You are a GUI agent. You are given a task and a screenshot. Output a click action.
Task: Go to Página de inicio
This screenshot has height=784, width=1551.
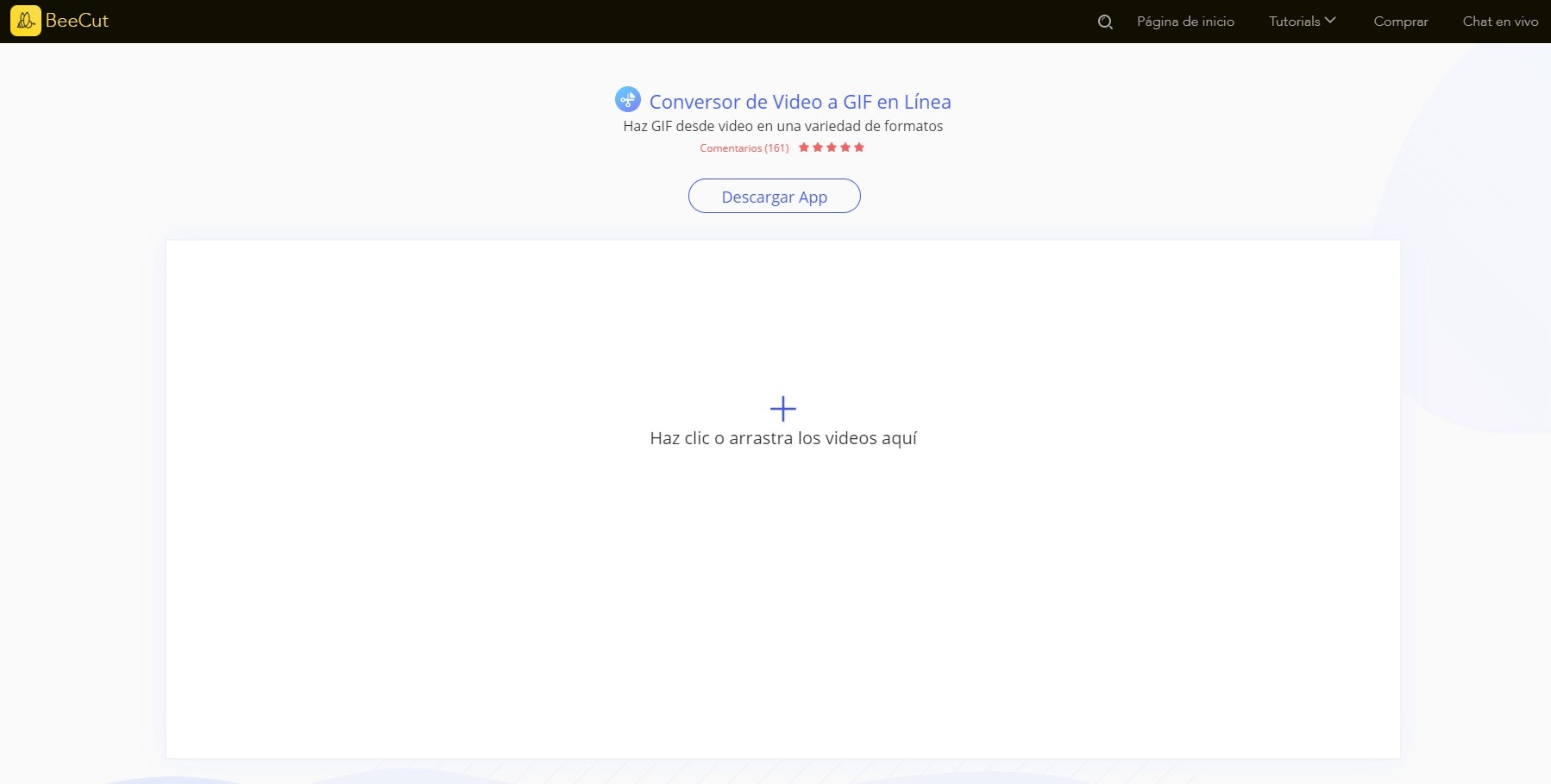coord(1185,22)
